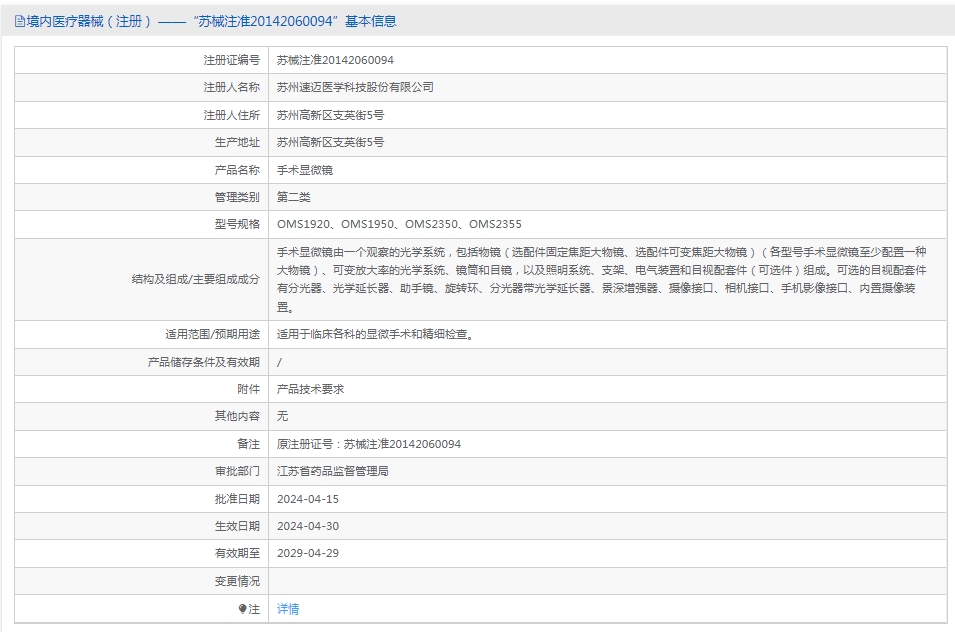955x632 pixels.
Task: Click the 结构及组成 description paragraph
Action: tap(602, 279)
